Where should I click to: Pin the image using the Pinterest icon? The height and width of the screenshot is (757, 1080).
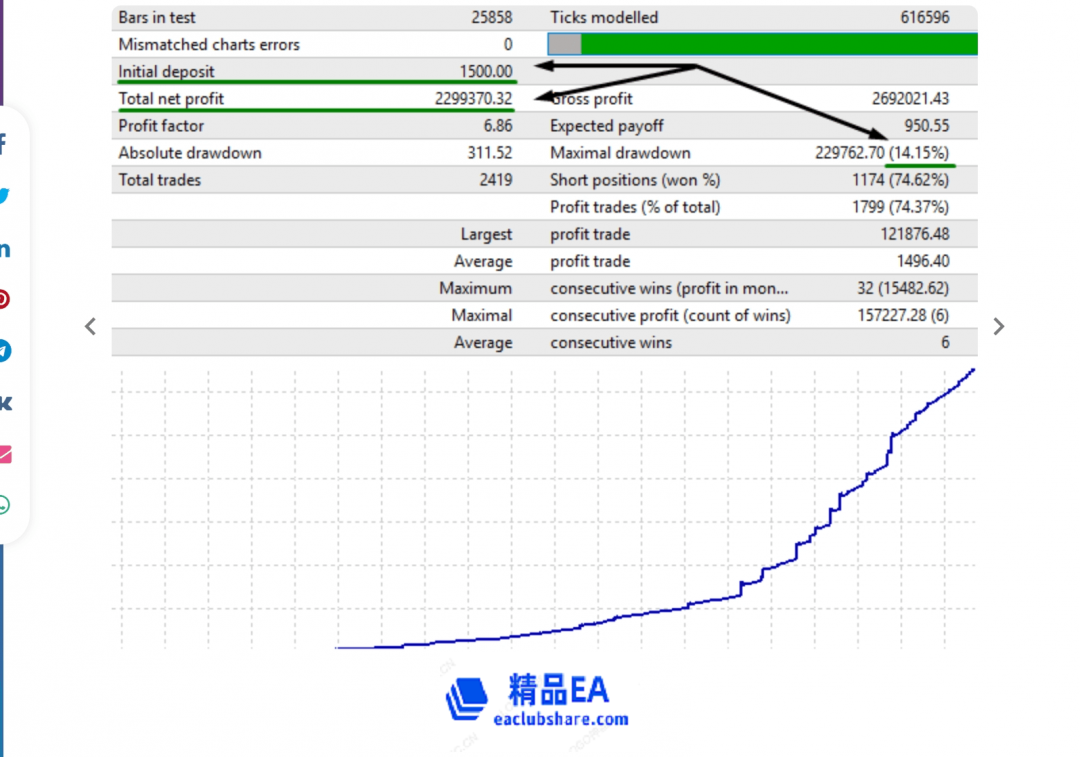5,299
